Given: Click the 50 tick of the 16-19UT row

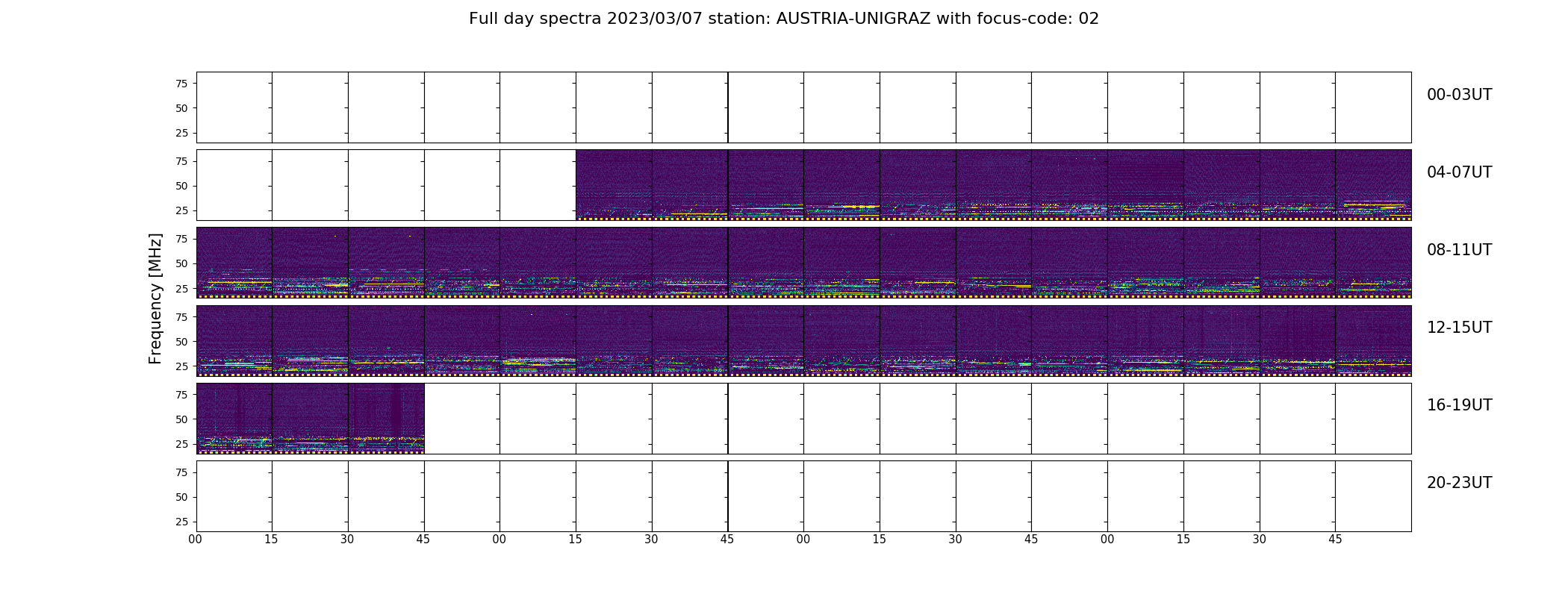Looking at the screenshot, I should click(x=181, y=419).
